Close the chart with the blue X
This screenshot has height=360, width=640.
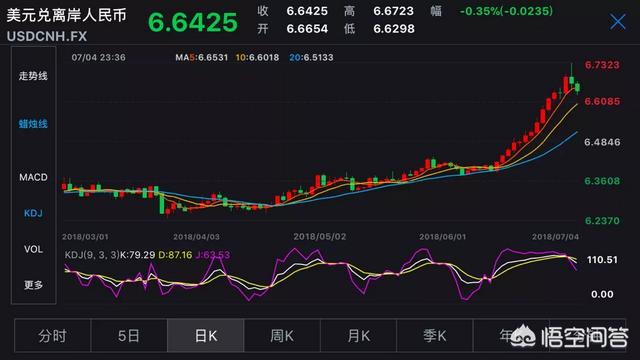click(x=618, y=22)
